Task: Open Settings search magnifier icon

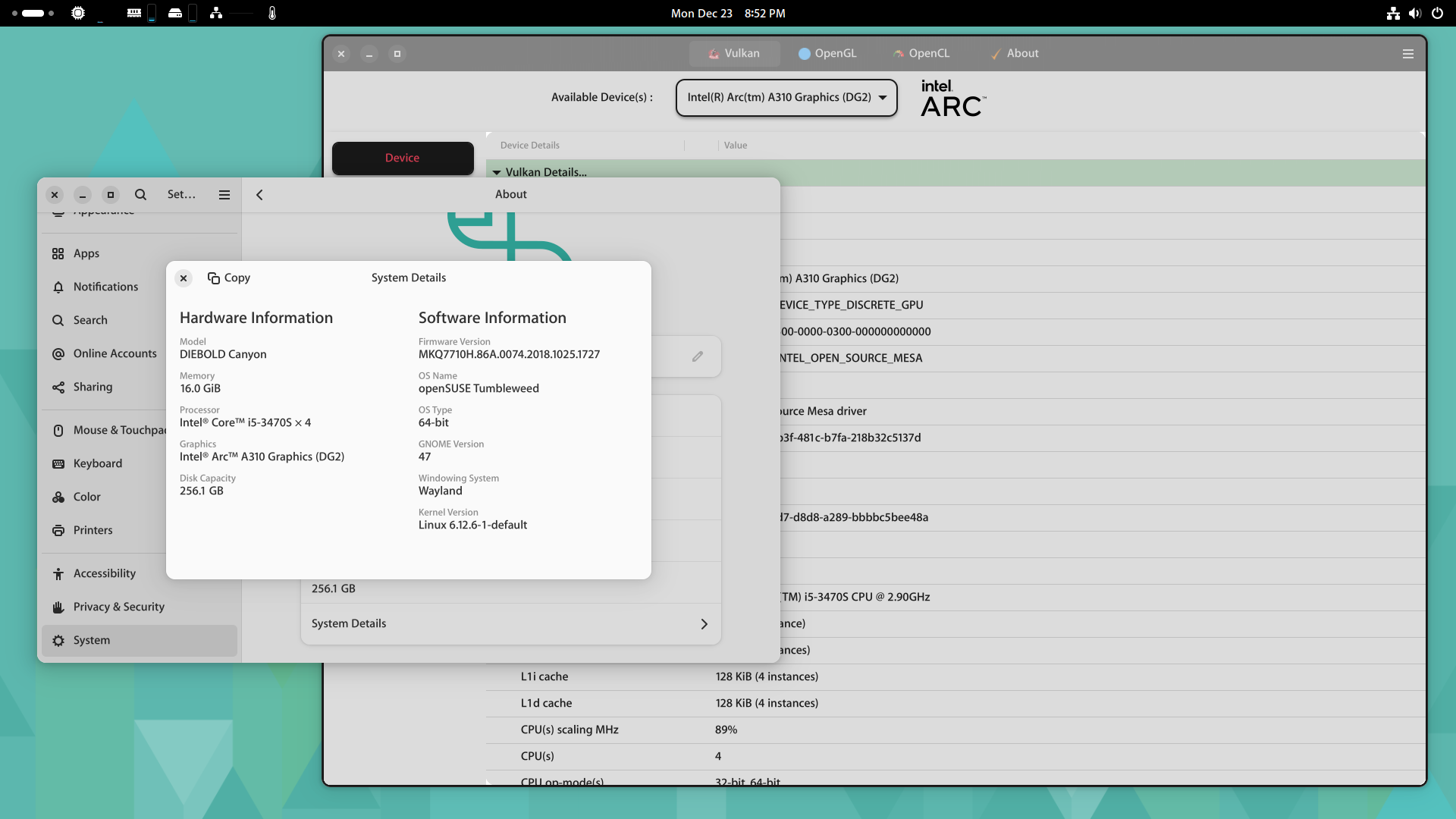Action: click(141, 195)
